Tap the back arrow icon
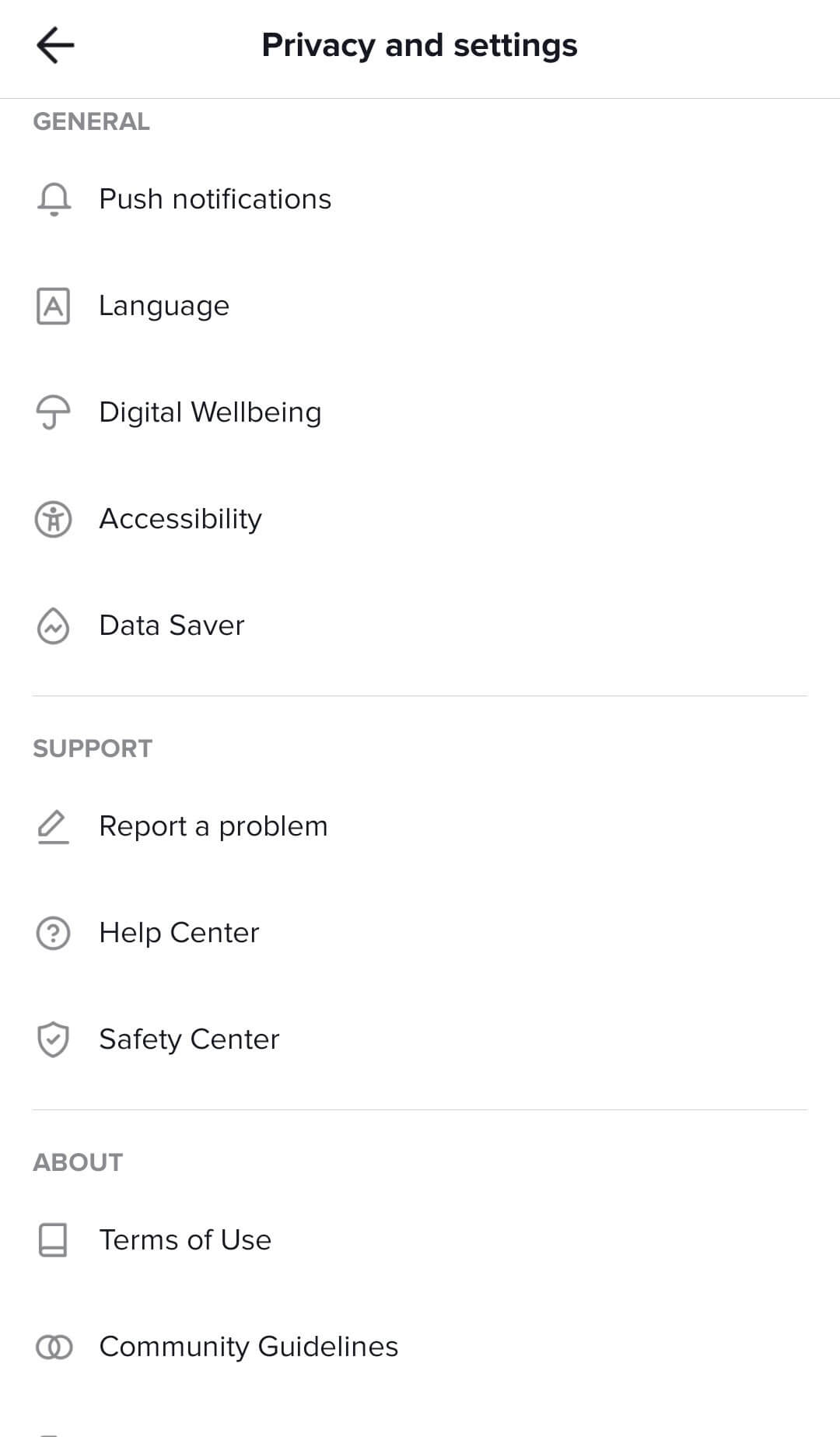This screenshot has height=1437, width=840. pos(55,45)
